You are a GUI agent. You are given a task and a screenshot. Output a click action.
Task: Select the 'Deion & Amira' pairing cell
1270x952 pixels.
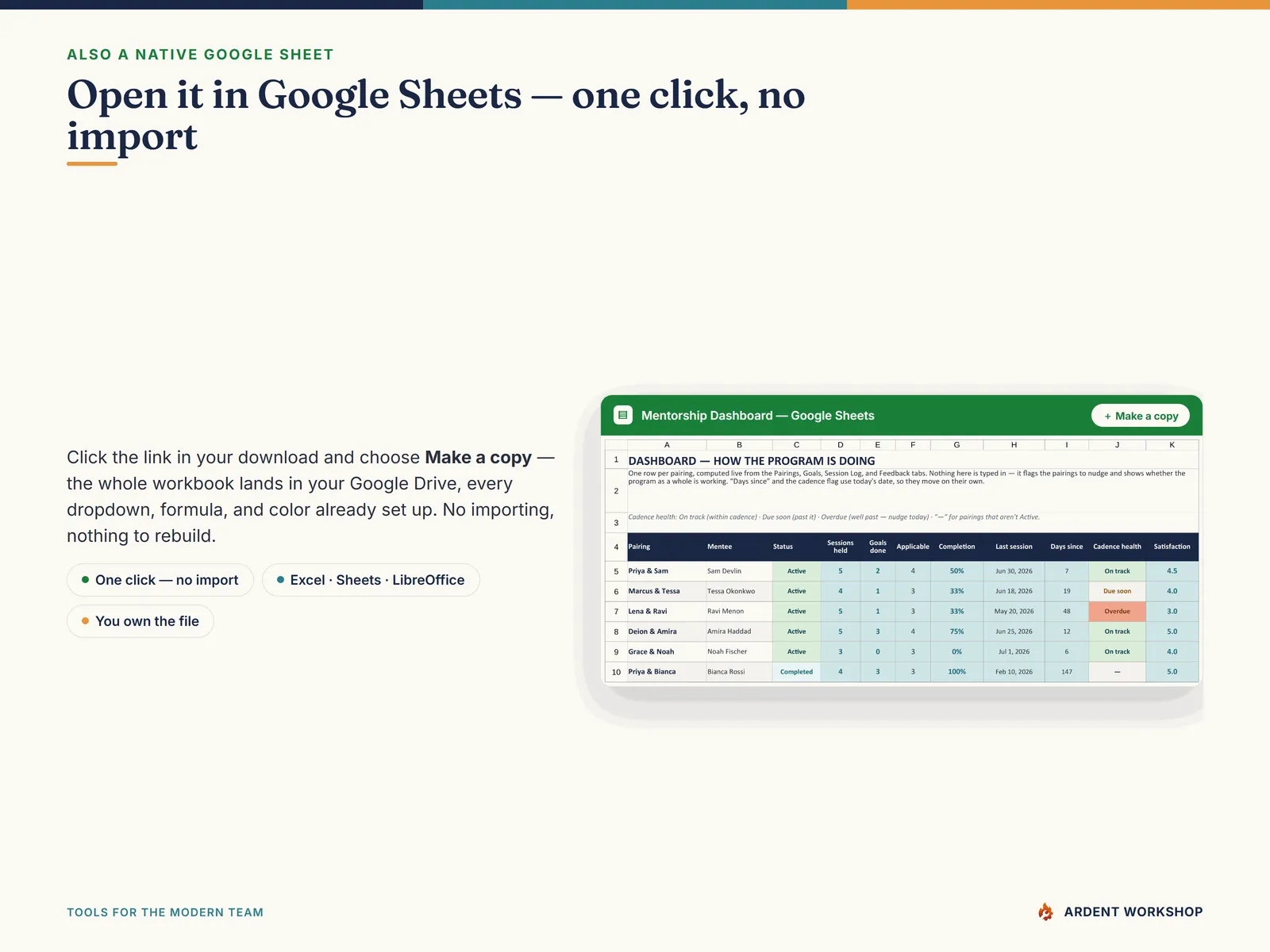tap(667, 631)
